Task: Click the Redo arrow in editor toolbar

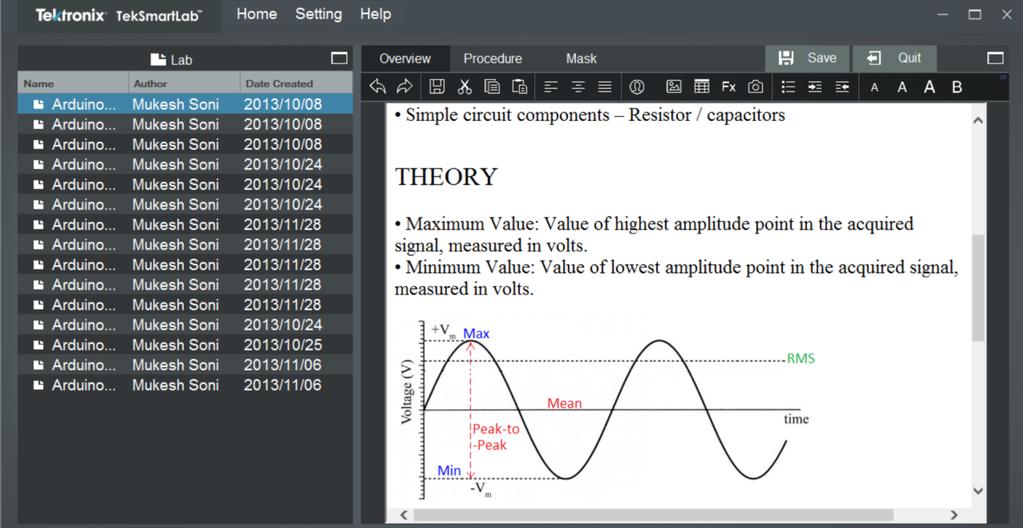Action: (405, 86)
